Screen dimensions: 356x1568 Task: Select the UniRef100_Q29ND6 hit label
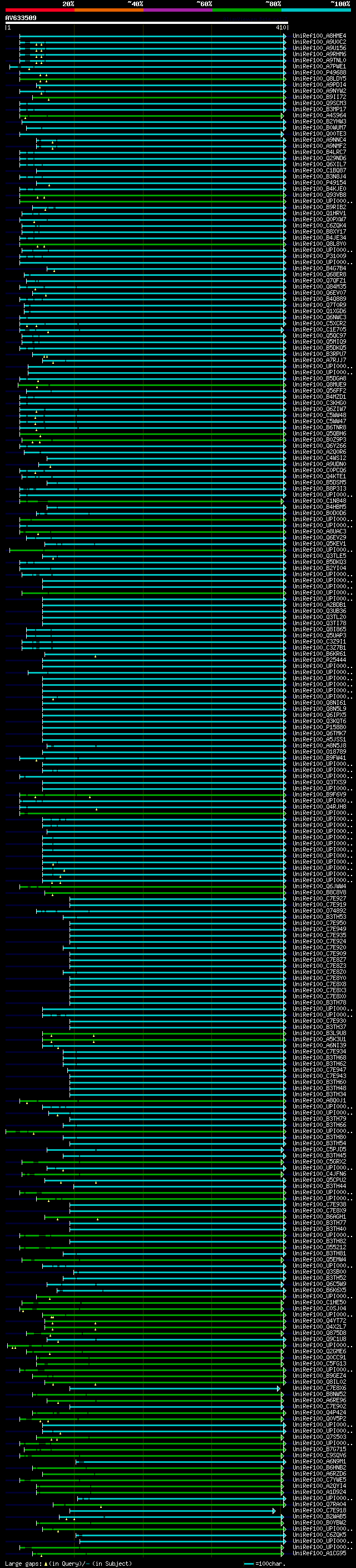[x=319, y=159]
